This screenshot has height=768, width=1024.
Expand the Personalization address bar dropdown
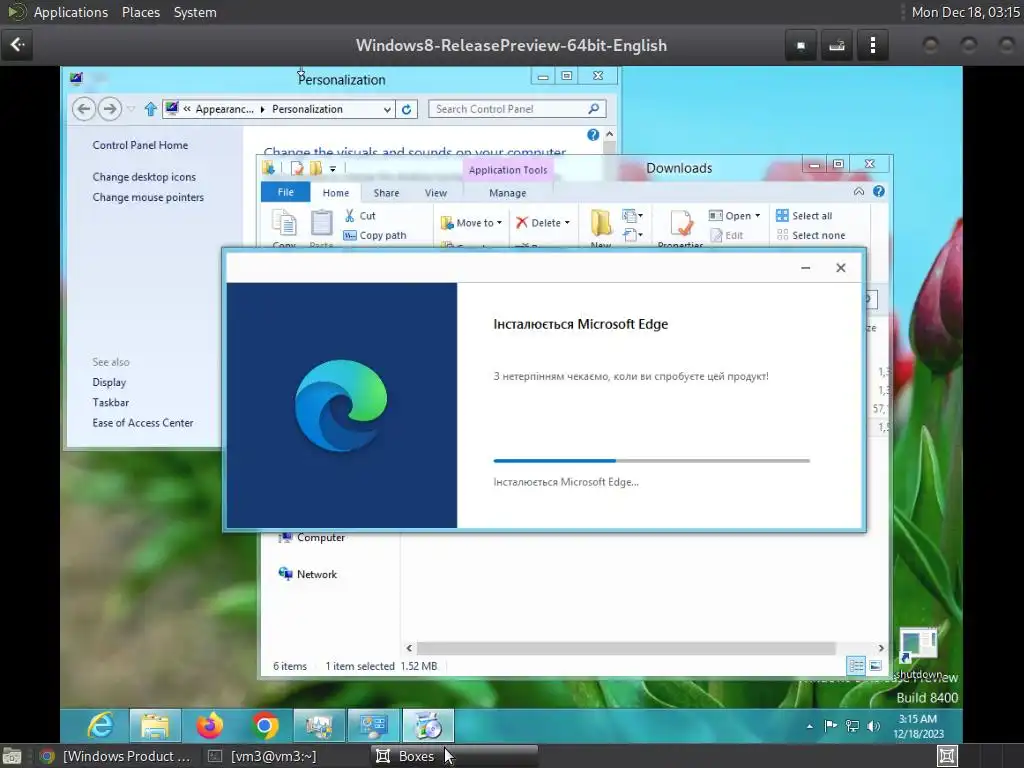click(x=387, y=109)
